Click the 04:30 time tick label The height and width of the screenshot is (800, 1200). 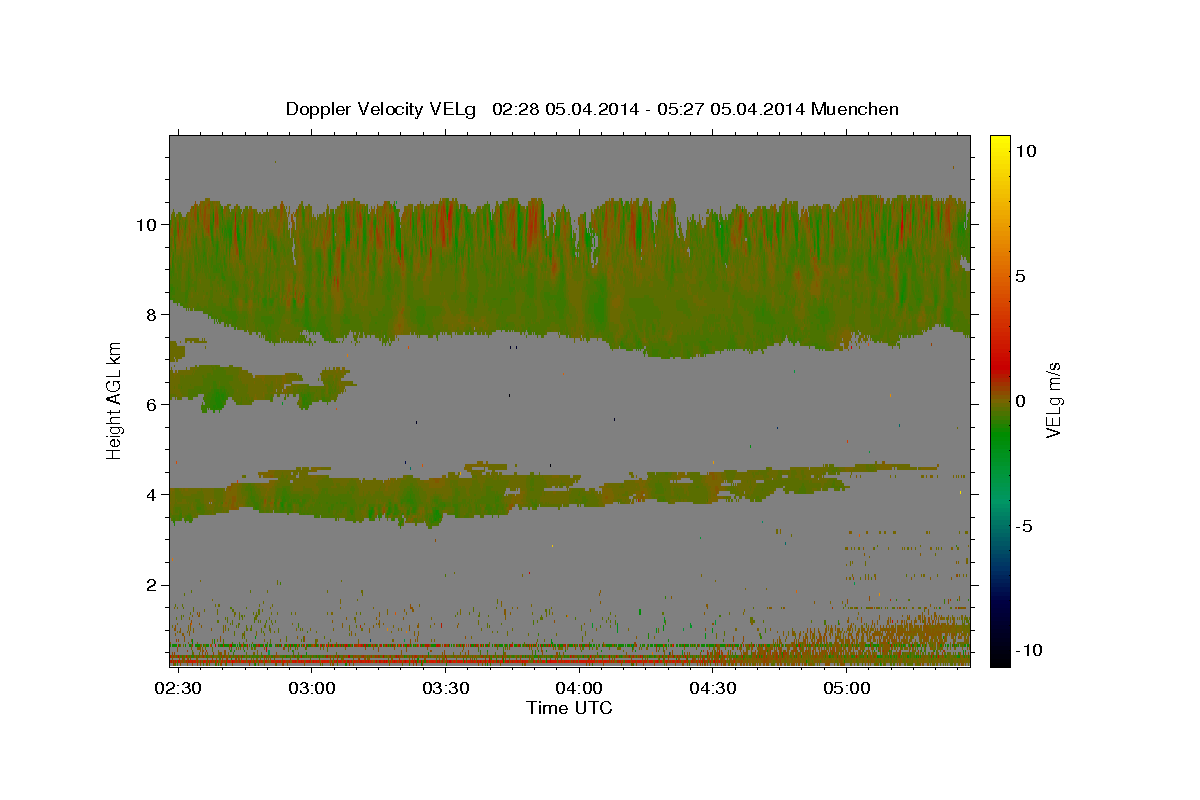pyautogui.click(x=713, y=688)
